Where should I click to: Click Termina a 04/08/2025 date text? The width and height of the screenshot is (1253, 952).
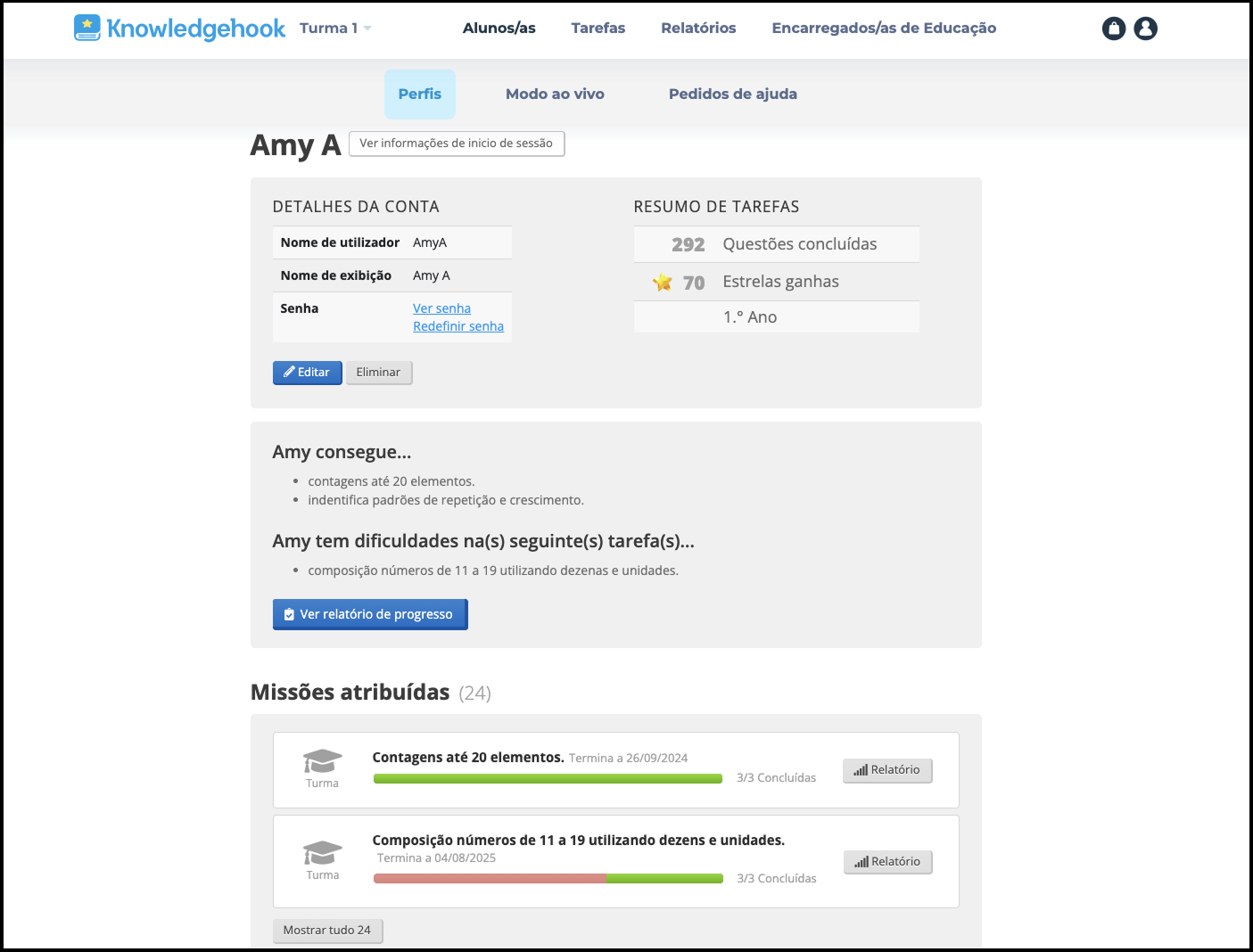point(436,858)
